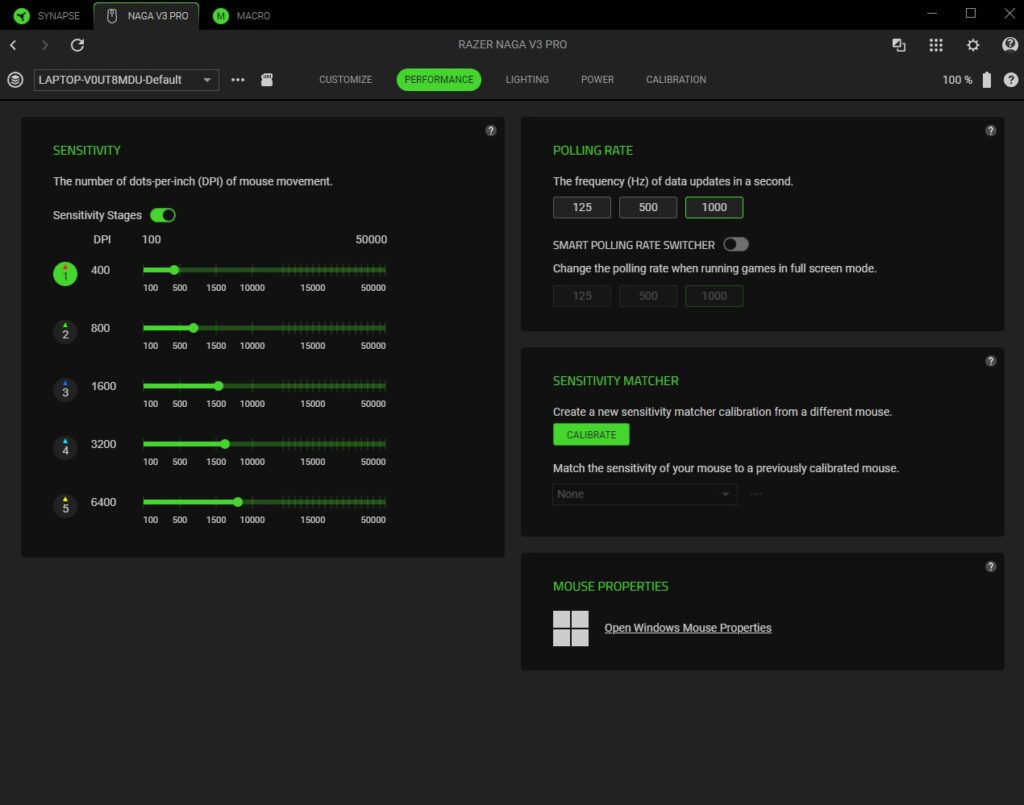Select the Performance tab
The width and height of the screenshot is (1024, 805).
pyautogui.click(x=439, y=80)
